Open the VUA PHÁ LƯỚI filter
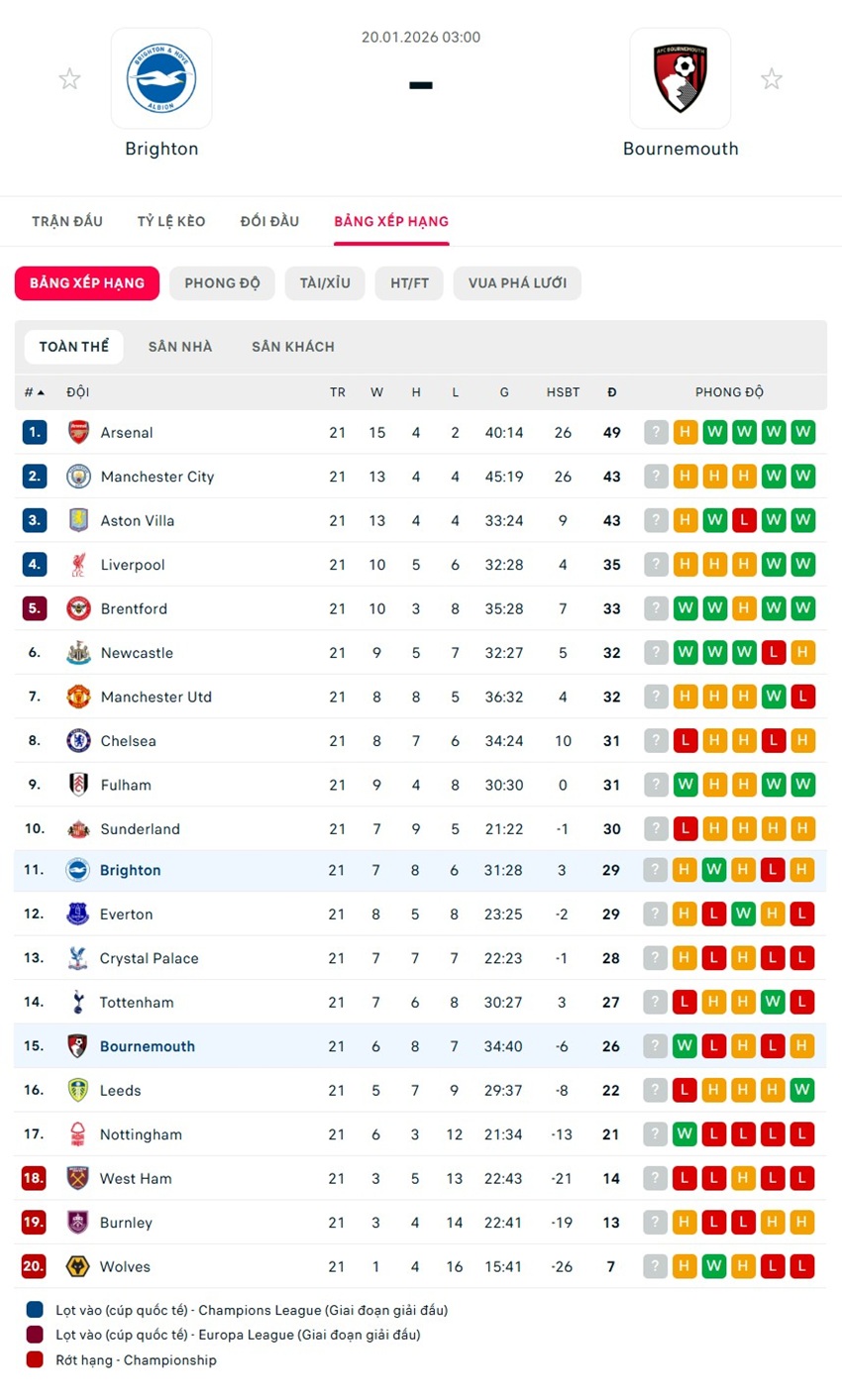Viewport: 842px width, 1400px height. pyautogui.click(x=517, y=283)
